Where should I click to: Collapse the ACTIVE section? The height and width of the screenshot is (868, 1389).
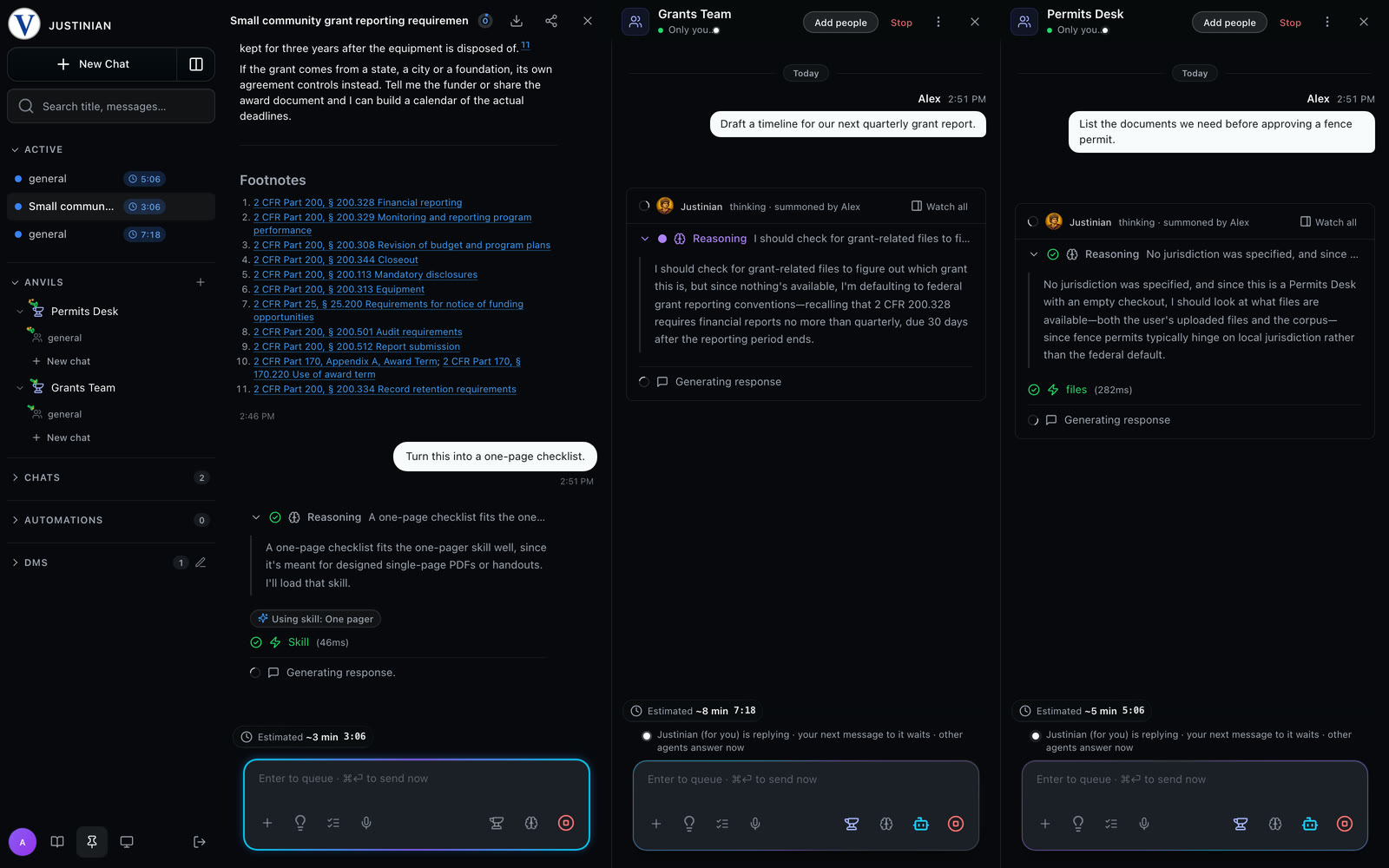pyautogui.click(x=36, y=149)
